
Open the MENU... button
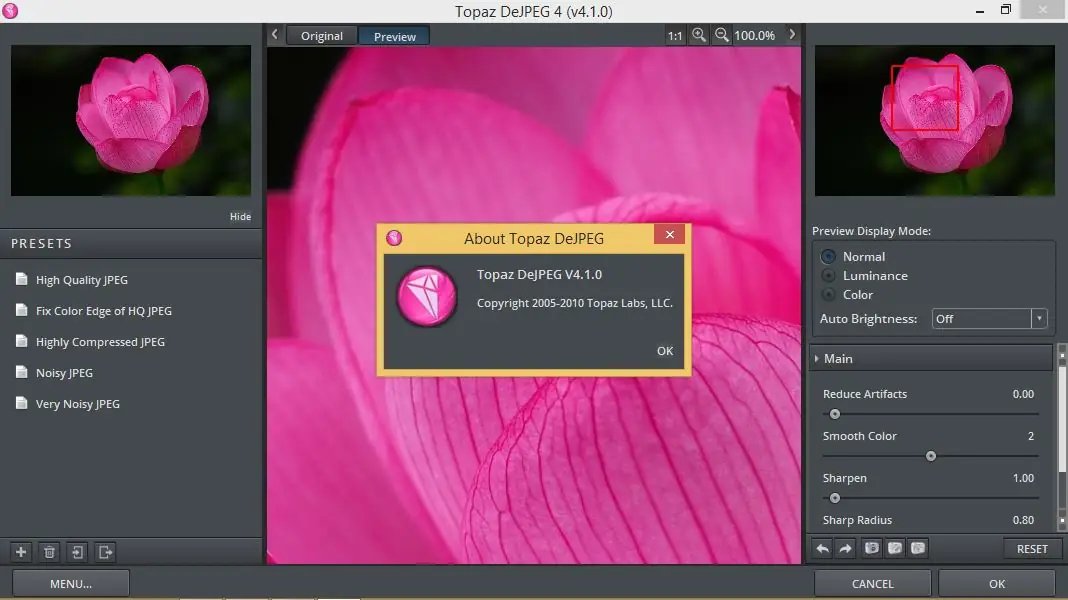(x=71, y=584)
